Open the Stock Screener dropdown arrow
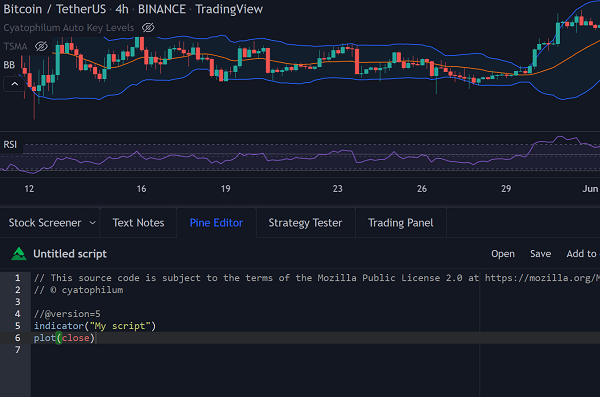The height and width of the screenshot is (397, 600). click(93, 223)
